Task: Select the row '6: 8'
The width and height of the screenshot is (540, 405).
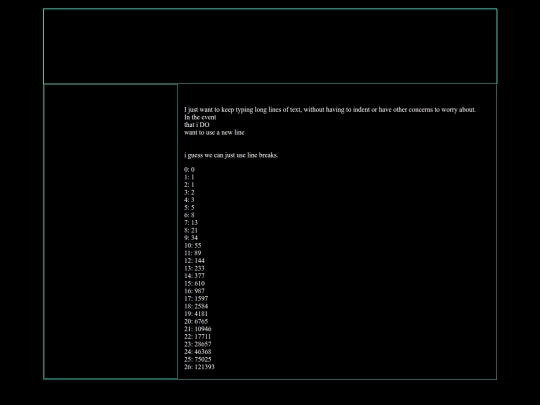Action: (189, 215)
